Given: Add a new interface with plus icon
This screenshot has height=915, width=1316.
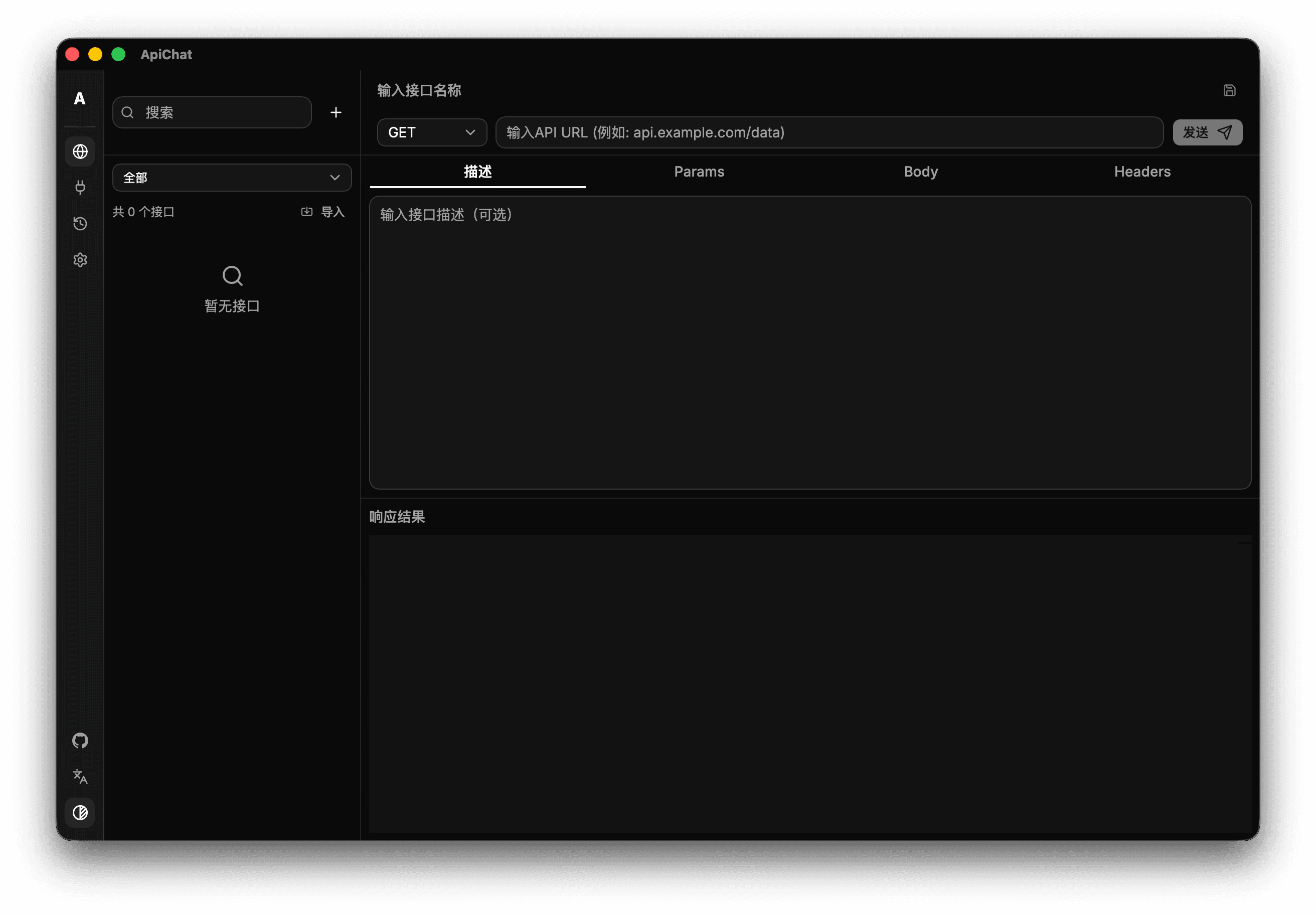Looking at the screenshot, I should click(336, 112).
